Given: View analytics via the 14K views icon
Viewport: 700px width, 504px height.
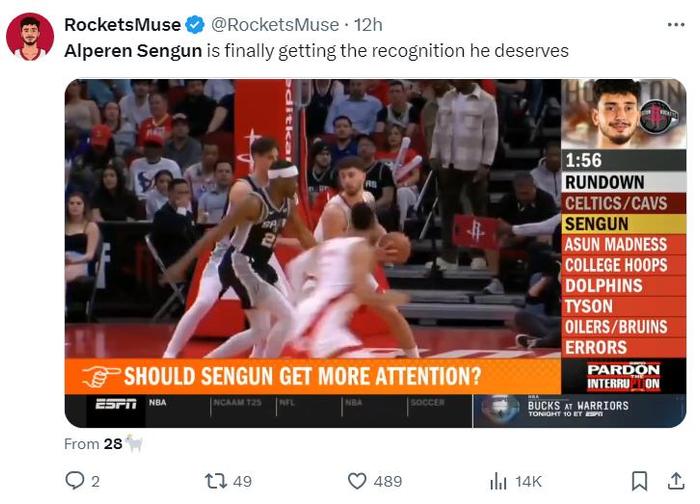Looking at the screenshot, I should [498, 481].
